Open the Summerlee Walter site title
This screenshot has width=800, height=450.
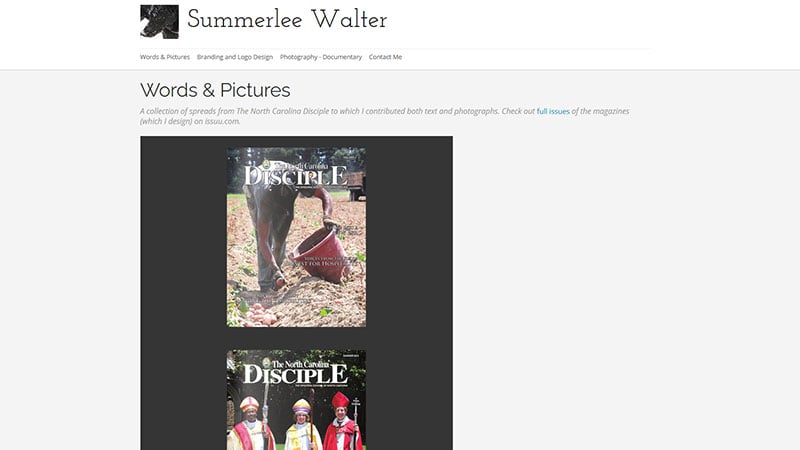[x=287, y=20]
